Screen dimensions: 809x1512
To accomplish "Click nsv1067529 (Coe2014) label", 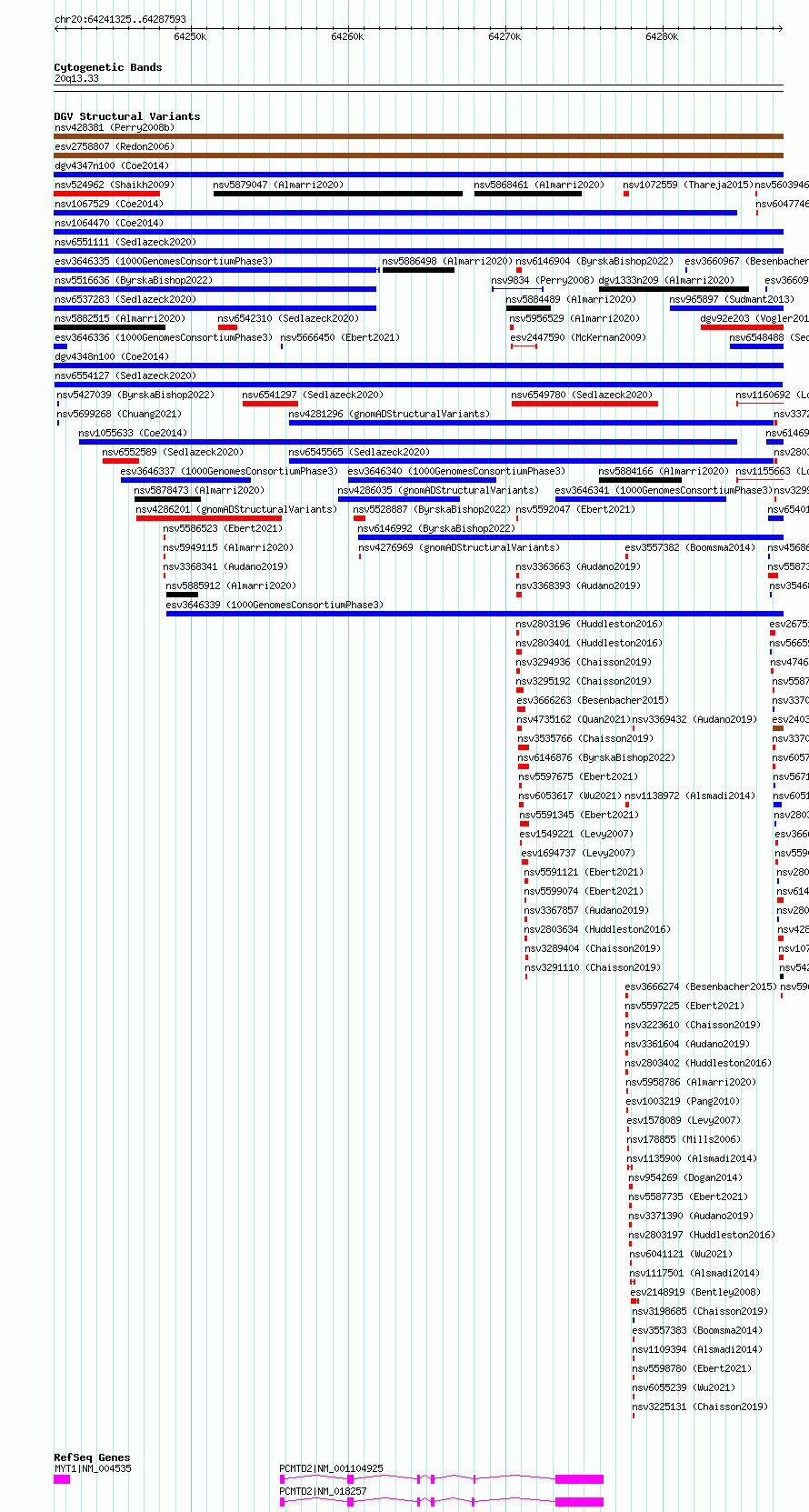I will pyautogui.click(x=108, y=204).
